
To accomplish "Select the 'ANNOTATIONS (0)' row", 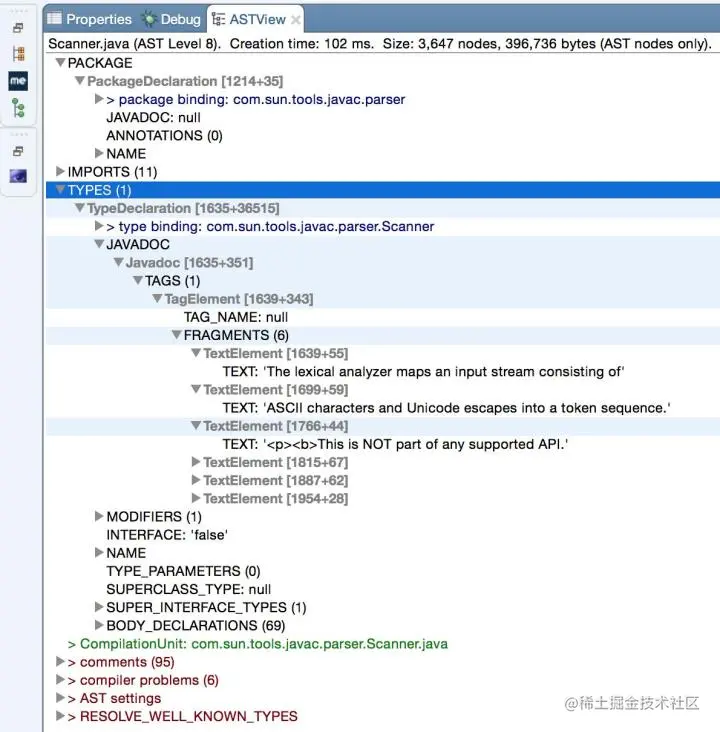I will tap(164, 135).
